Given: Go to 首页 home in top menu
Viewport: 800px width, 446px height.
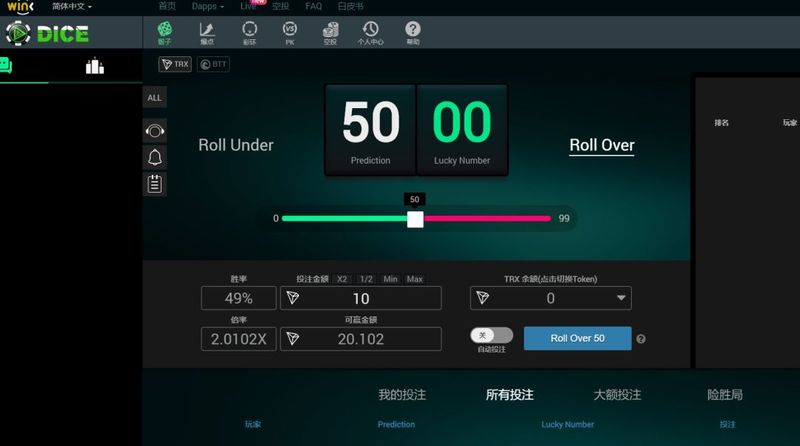Looking at the screenshot, I should [167, 6].
